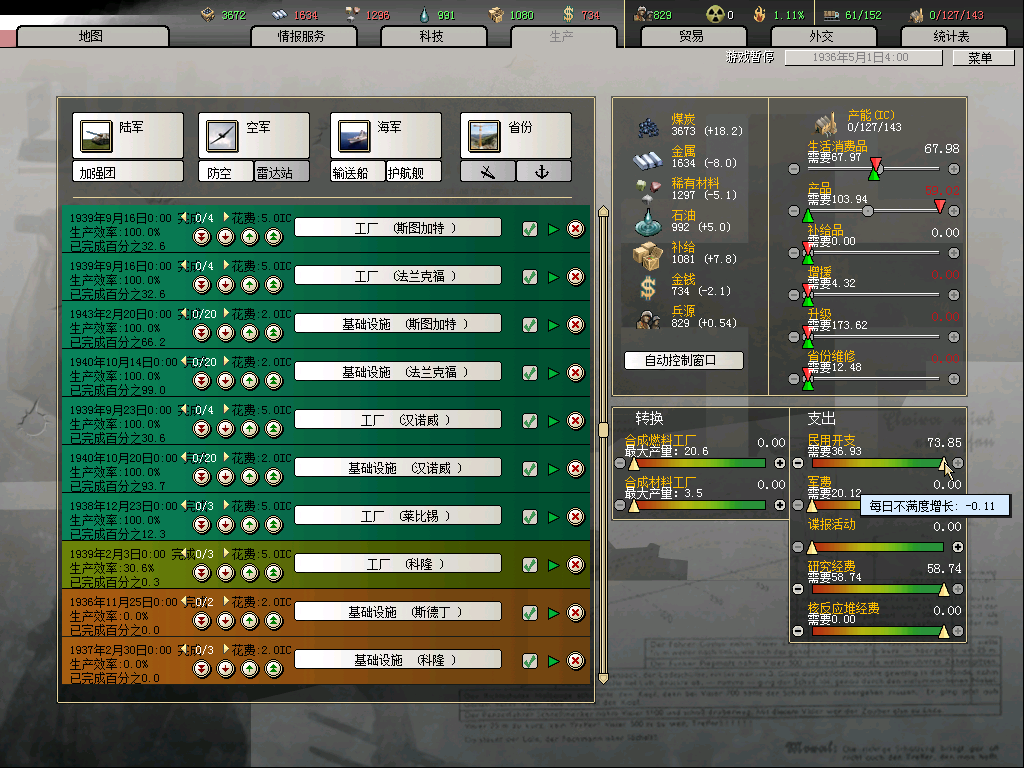1024x768 pixels.
Task: Toggle the checkbox for 工厂 (汉诺威)
Action: pos(530,421)
